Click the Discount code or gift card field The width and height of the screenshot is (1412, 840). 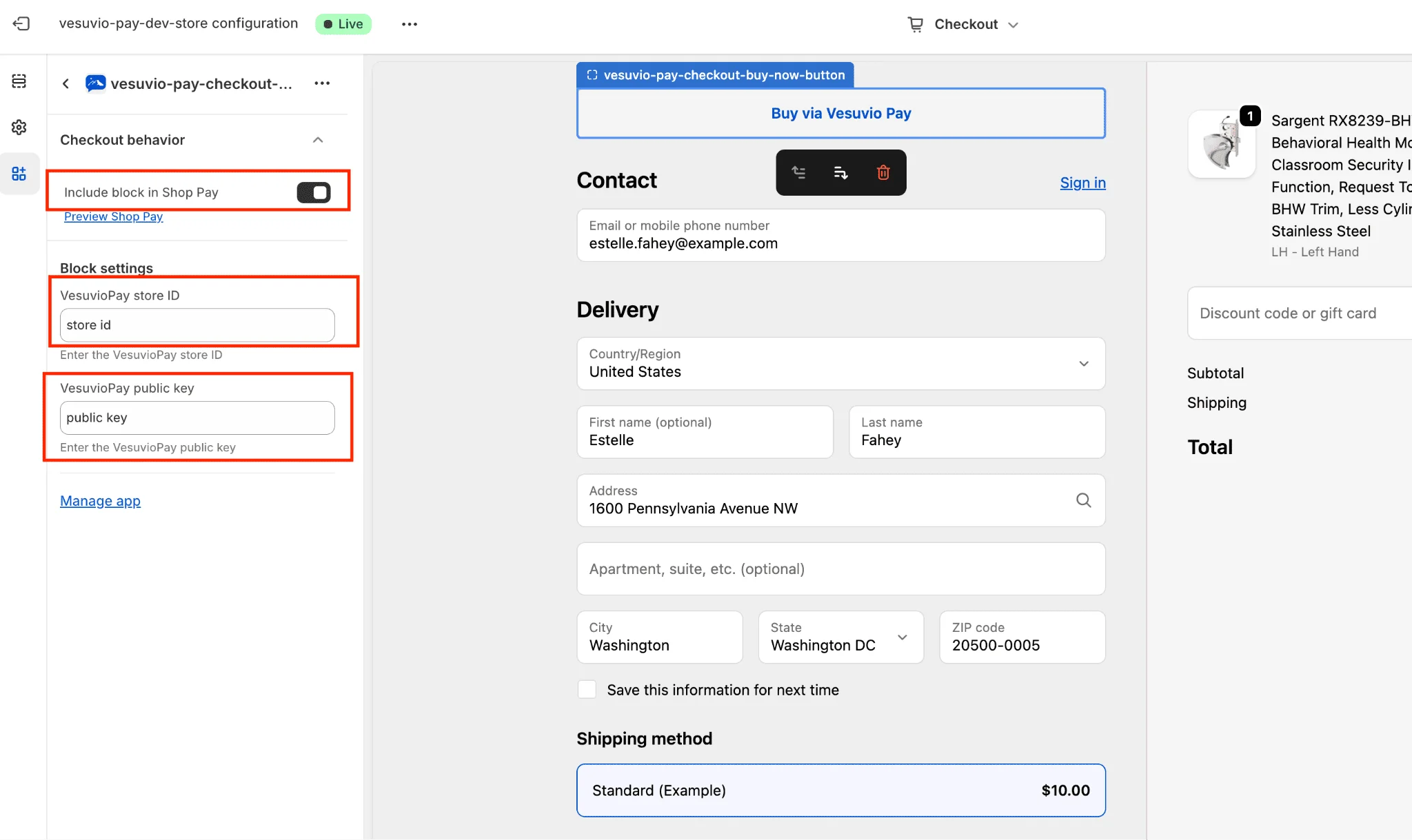click(x=1300, y=313)
